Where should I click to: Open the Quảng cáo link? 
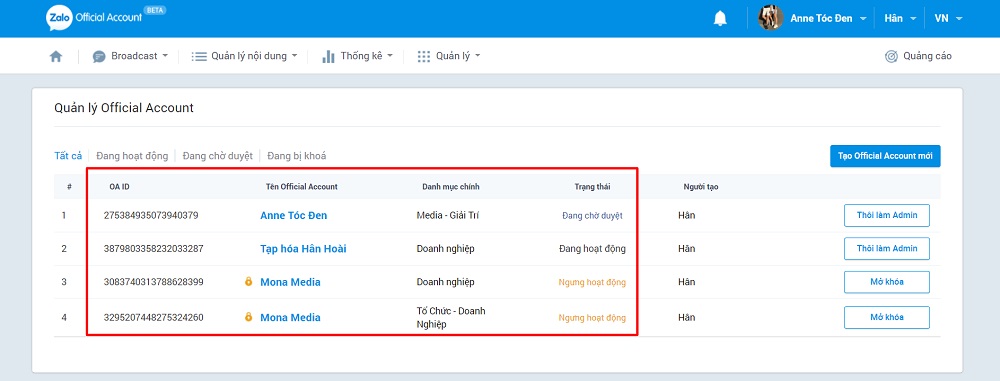pos(918,56)
